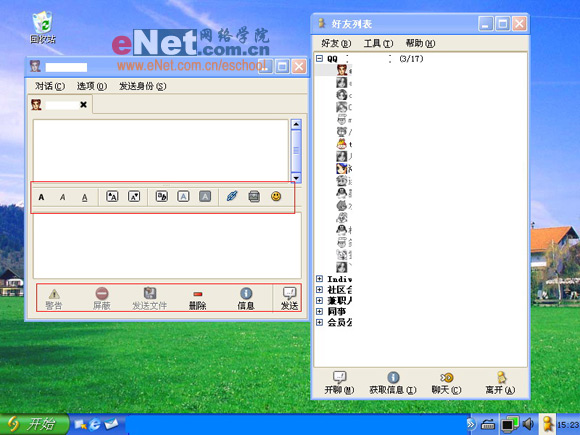Toggle bold text formatting
The image size is (580, 435).
[41, 197]
